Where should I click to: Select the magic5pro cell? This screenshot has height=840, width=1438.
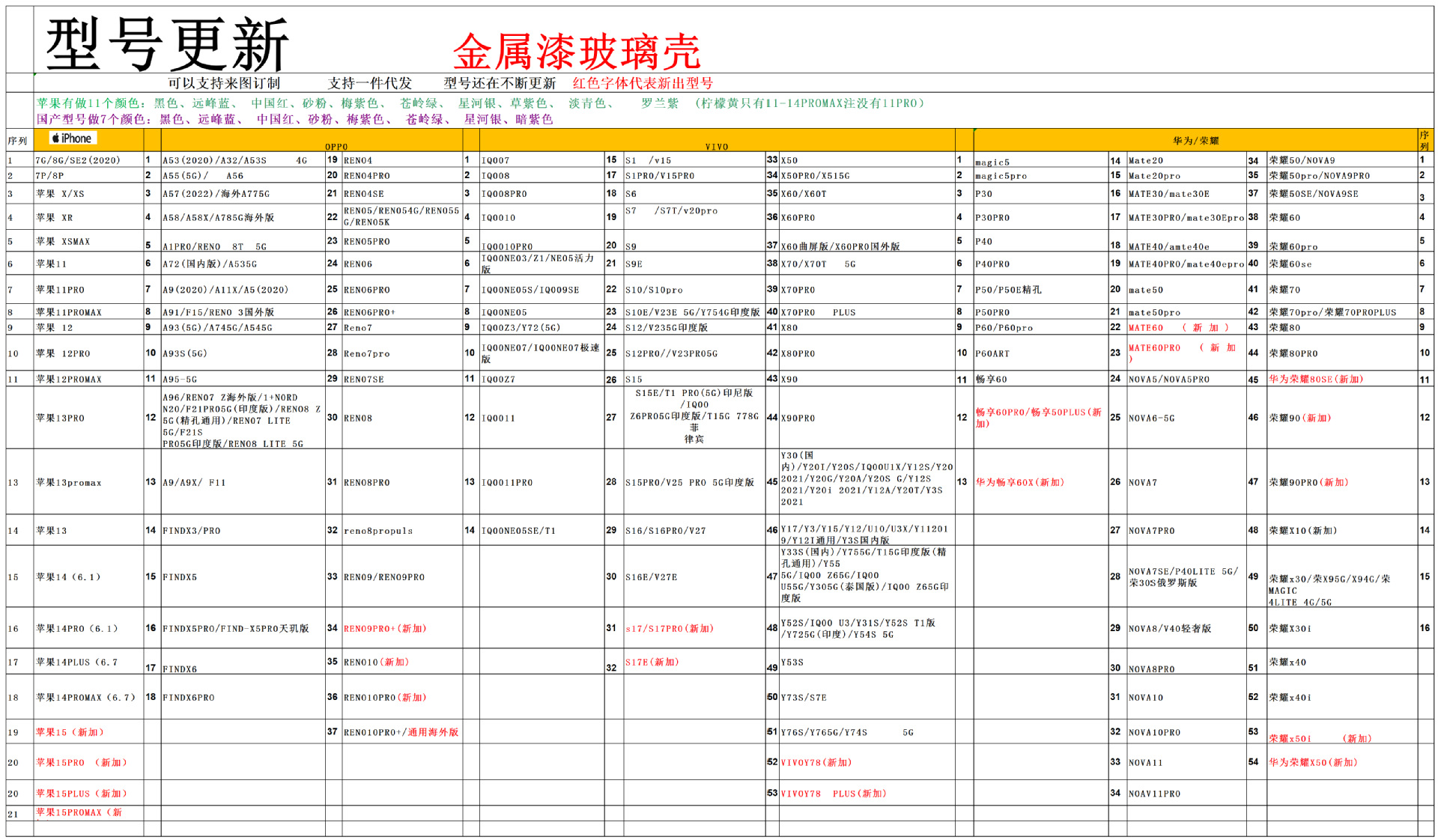(1001, 176)
